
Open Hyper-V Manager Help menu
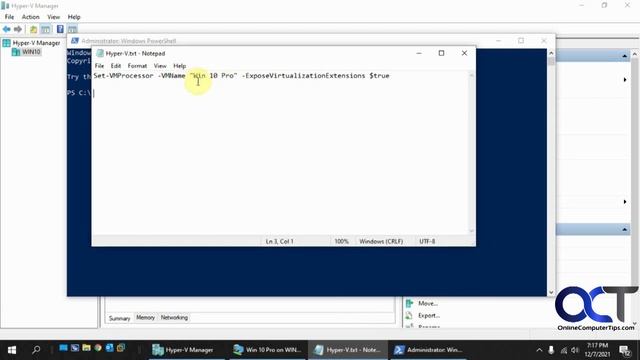tap(74, 17)
